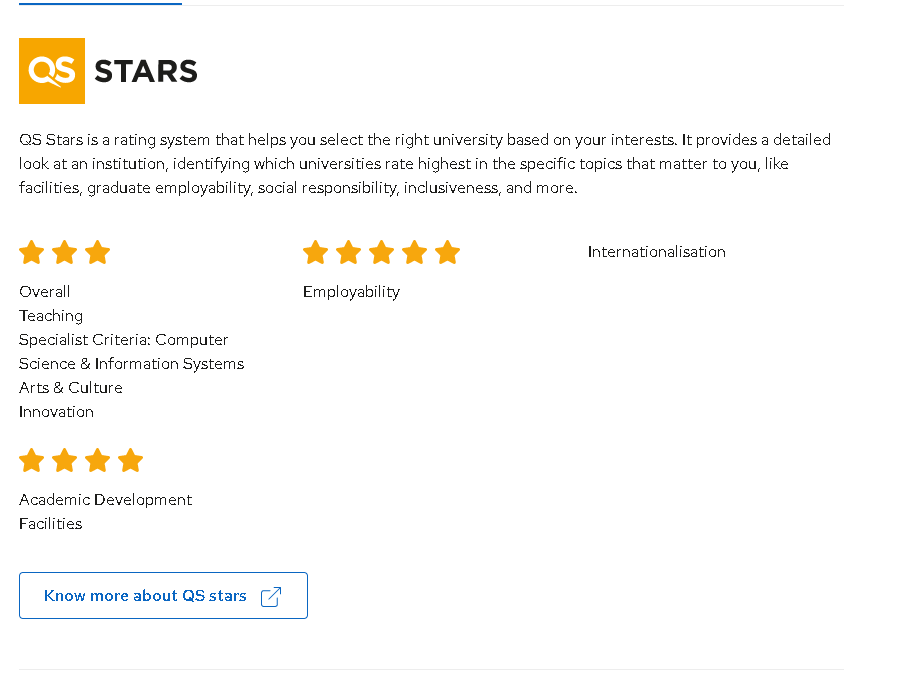Screen dimensions: 906x675
Task: Click the fifth star beside Employability
Action: tap(447, 252)
